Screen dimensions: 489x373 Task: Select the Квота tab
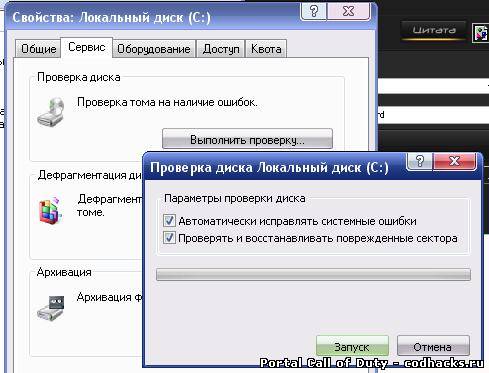click(x=266, y=49)
